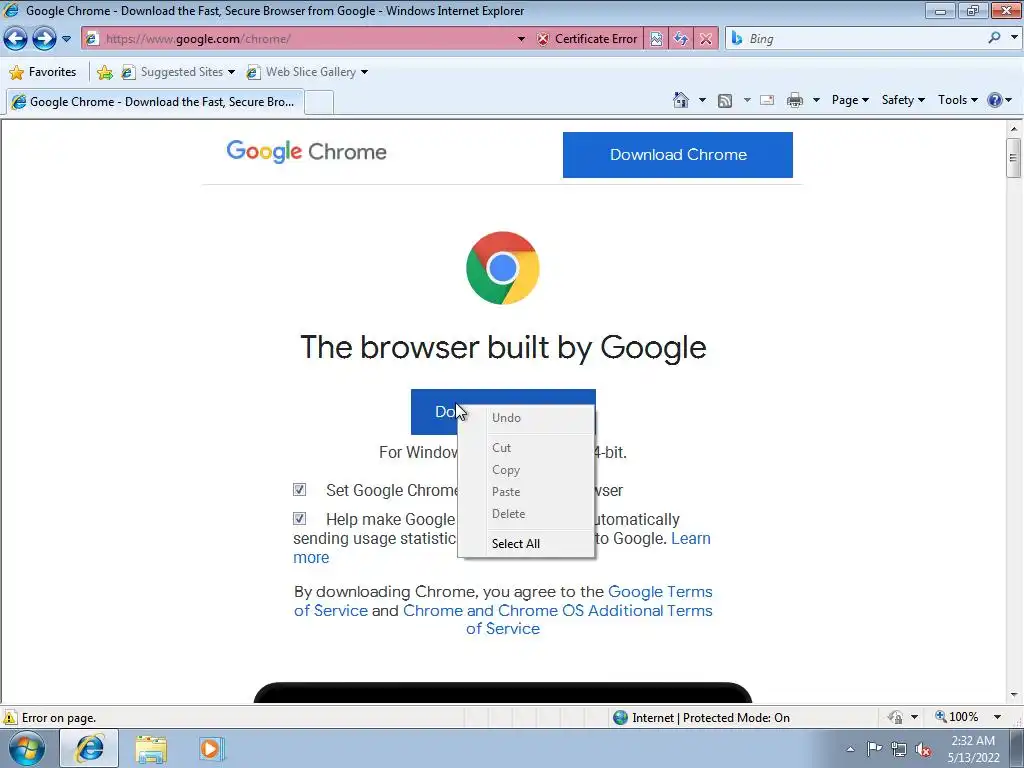Open the Print options dropdown arrow
The image size is (1024, 768).
coord(816,100)
